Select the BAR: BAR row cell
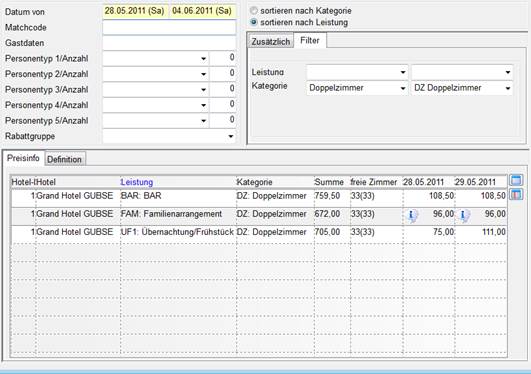The width and height of the screenshot is (531, 374). coord(141,196)
